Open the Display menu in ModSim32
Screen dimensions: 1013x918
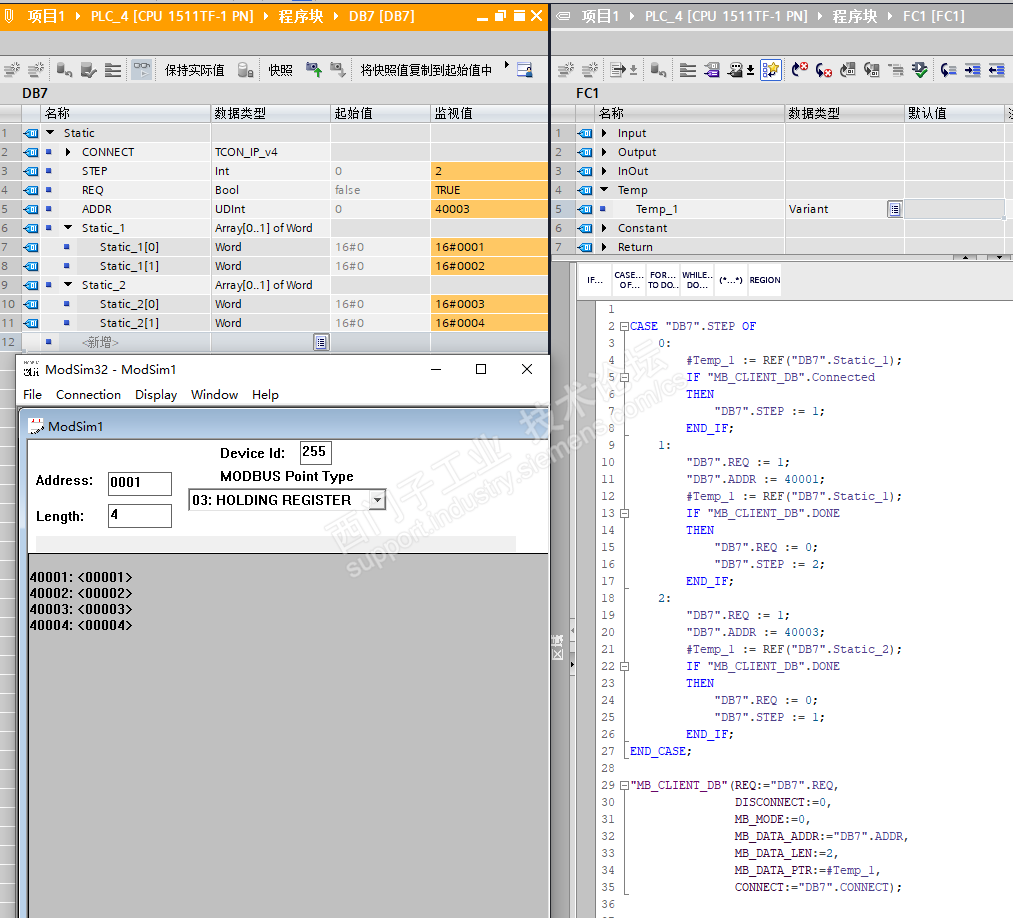coord(156,395)
